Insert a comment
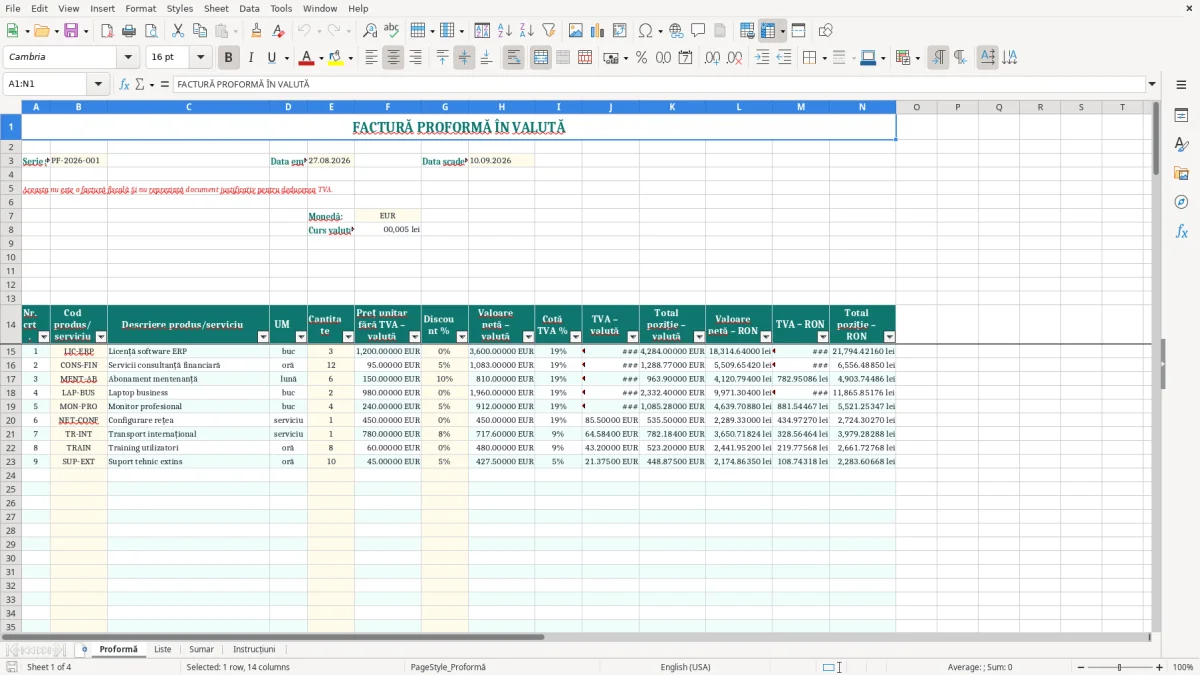Image resolution: width=1200 pixels, height=675 pixels. click(x=698, y=31)
